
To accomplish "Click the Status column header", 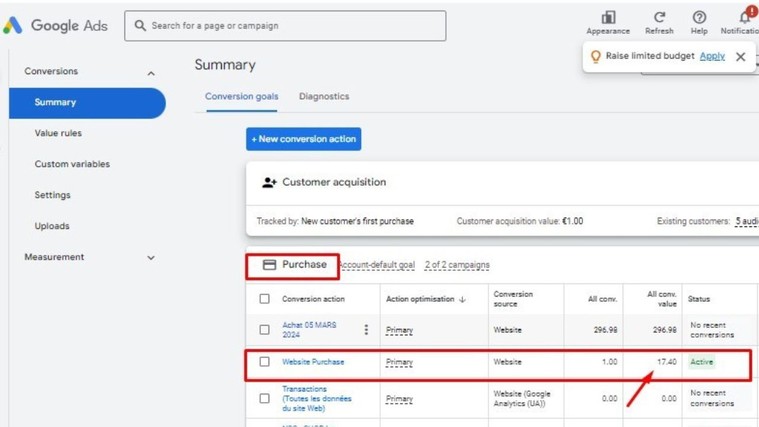I will click(x=699, y=299).
